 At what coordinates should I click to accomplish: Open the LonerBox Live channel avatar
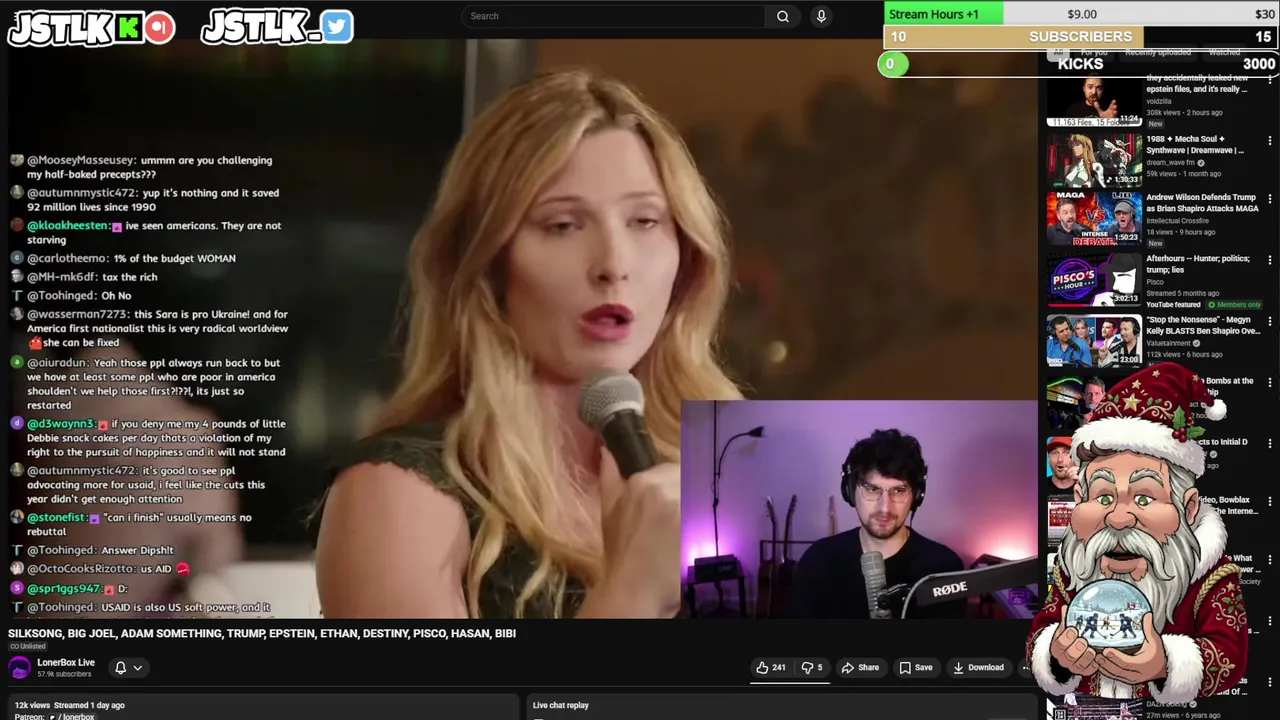[x=20, y=668]
